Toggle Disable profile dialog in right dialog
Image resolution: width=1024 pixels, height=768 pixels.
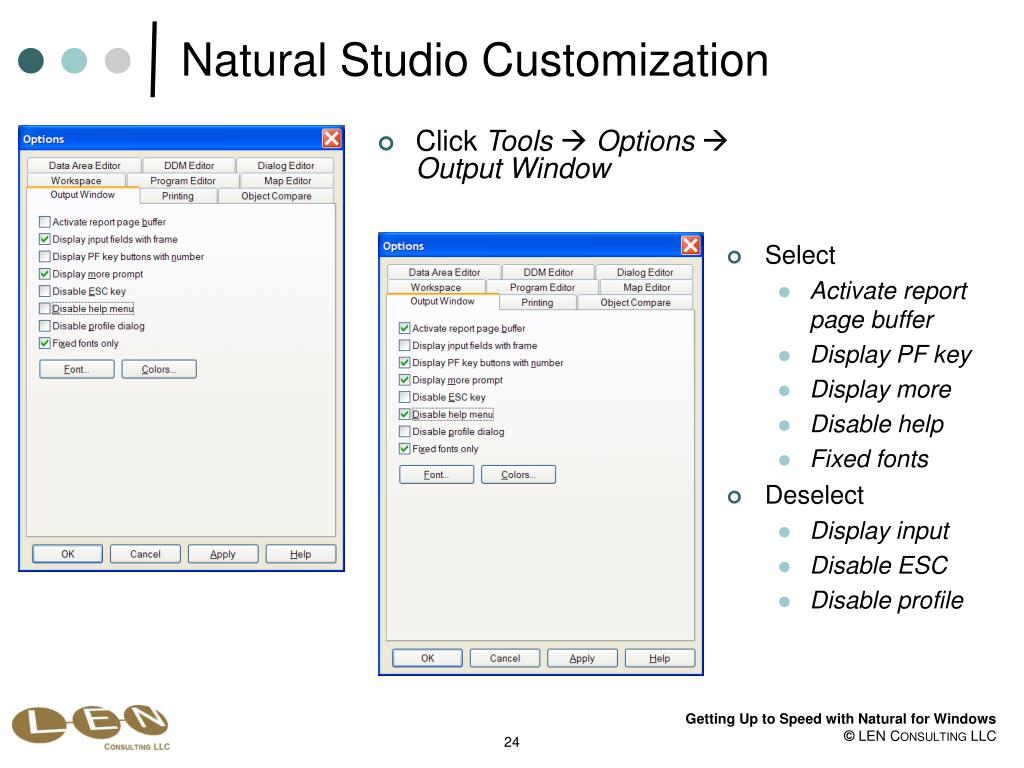pos(404,432)
